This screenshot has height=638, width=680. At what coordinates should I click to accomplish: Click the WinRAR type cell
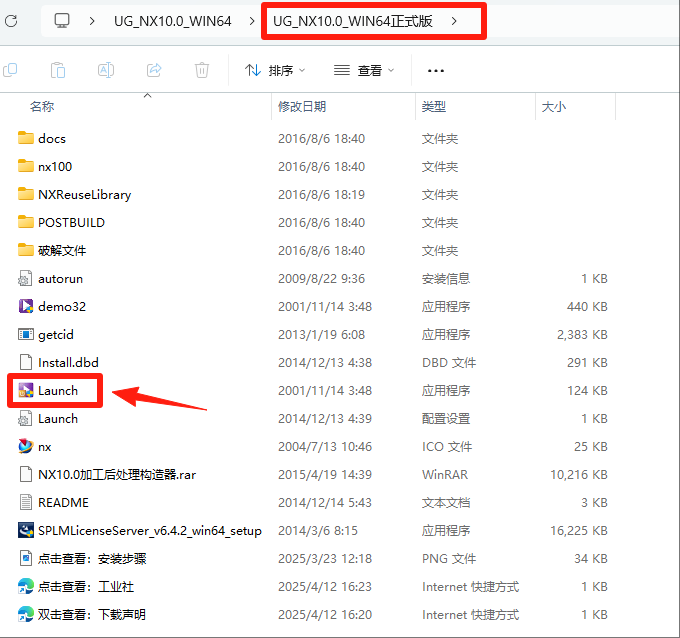point(445,474)
